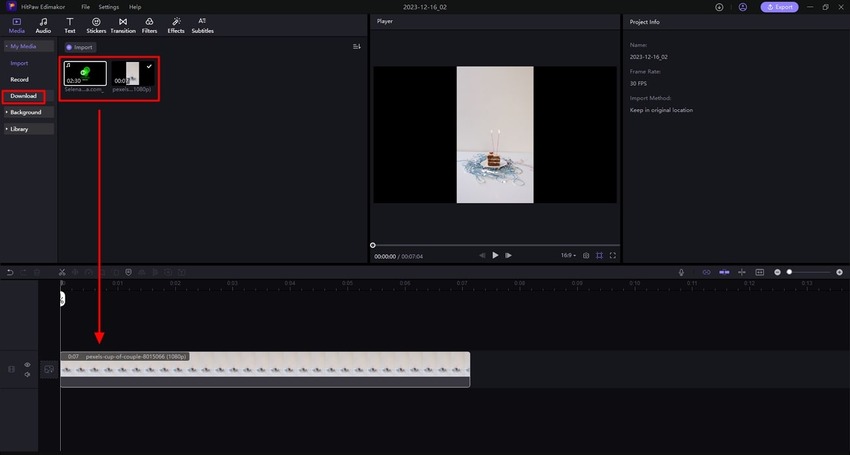This screenshot has height=455, width=850.
Task: Open the Media tab
Action: point(16,25)
